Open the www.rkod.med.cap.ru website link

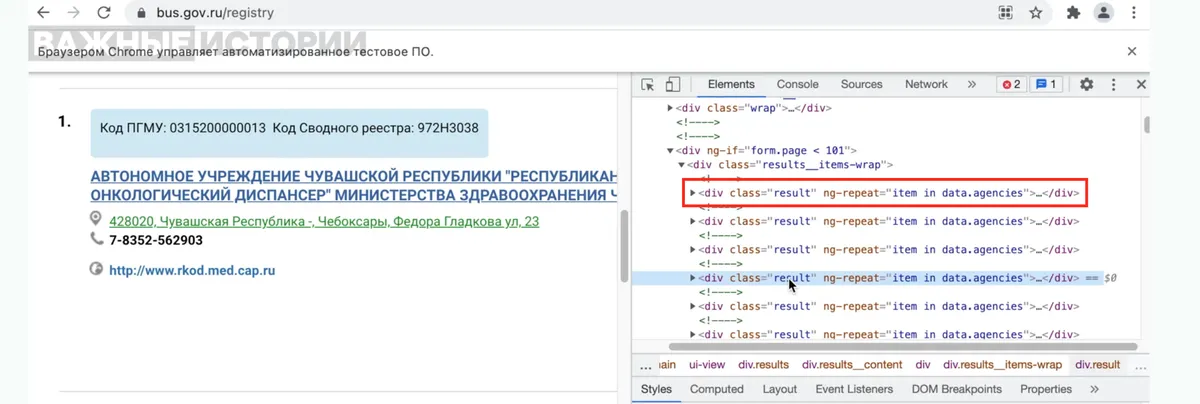click(192, 270)
